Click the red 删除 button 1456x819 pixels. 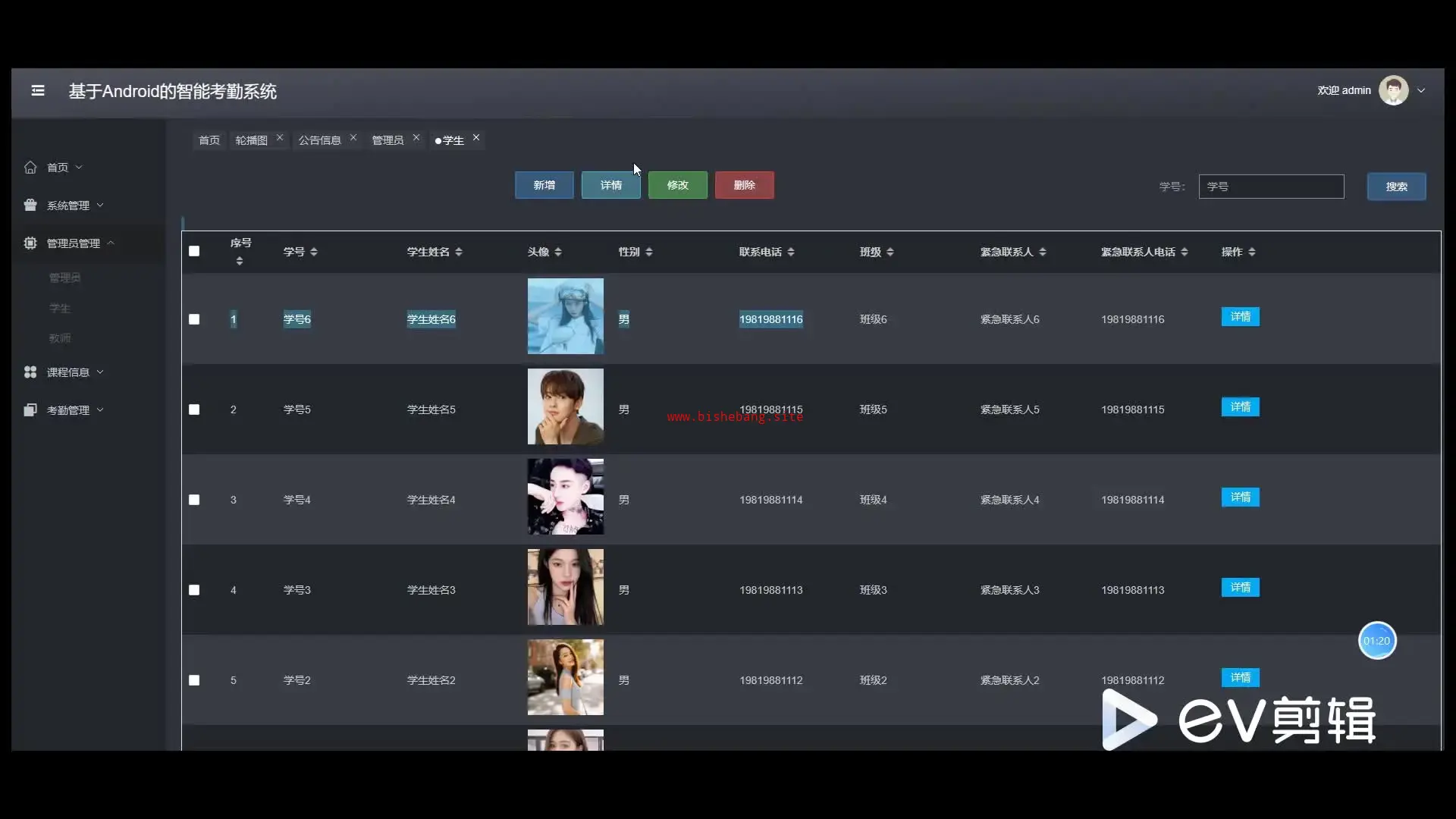pyautogui.click(x=744, y=185)
